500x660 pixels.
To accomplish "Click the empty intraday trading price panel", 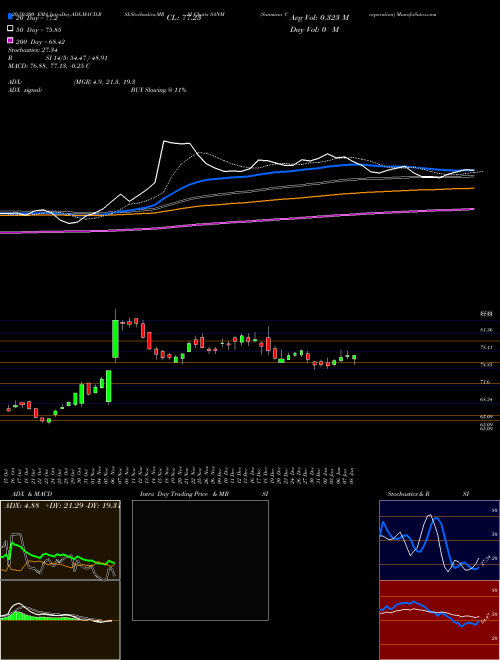I will click(x=200, y=560).
